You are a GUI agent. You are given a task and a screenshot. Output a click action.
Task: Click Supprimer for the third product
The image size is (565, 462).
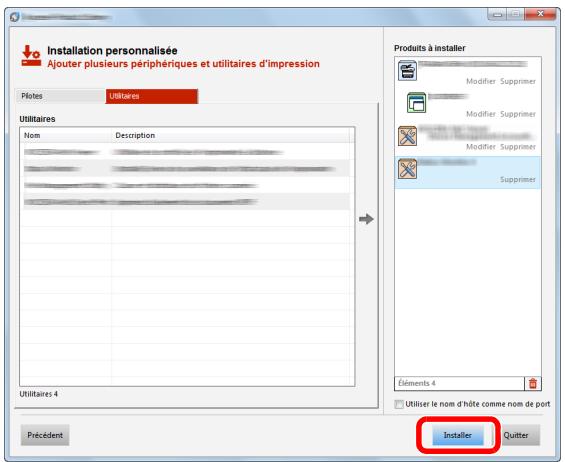point(518,147)
